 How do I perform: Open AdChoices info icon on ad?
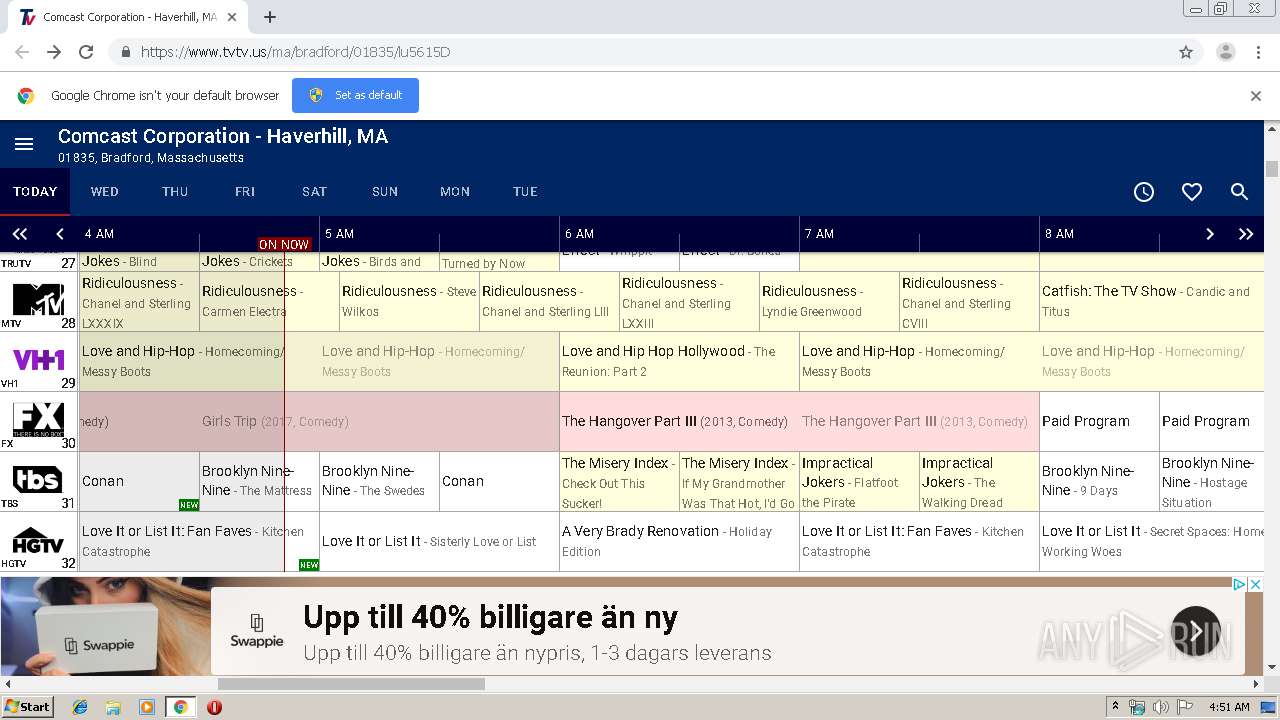coord(1239,584)
